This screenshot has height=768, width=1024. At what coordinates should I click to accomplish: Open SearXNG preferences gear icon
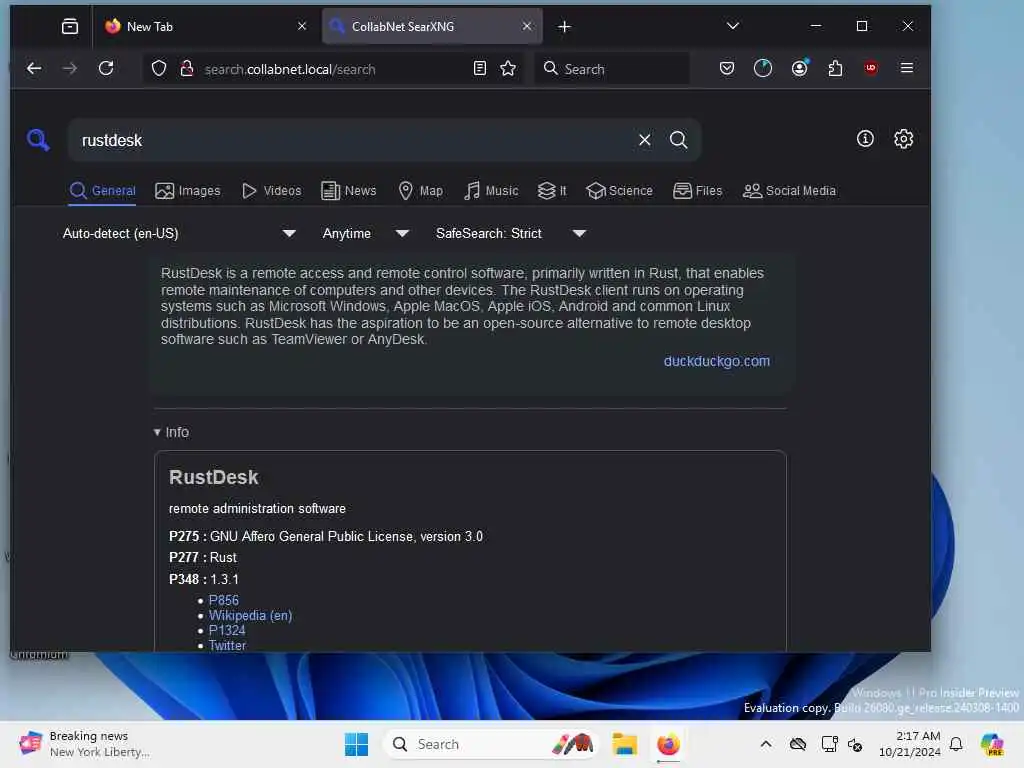click(x=903, y=138)
